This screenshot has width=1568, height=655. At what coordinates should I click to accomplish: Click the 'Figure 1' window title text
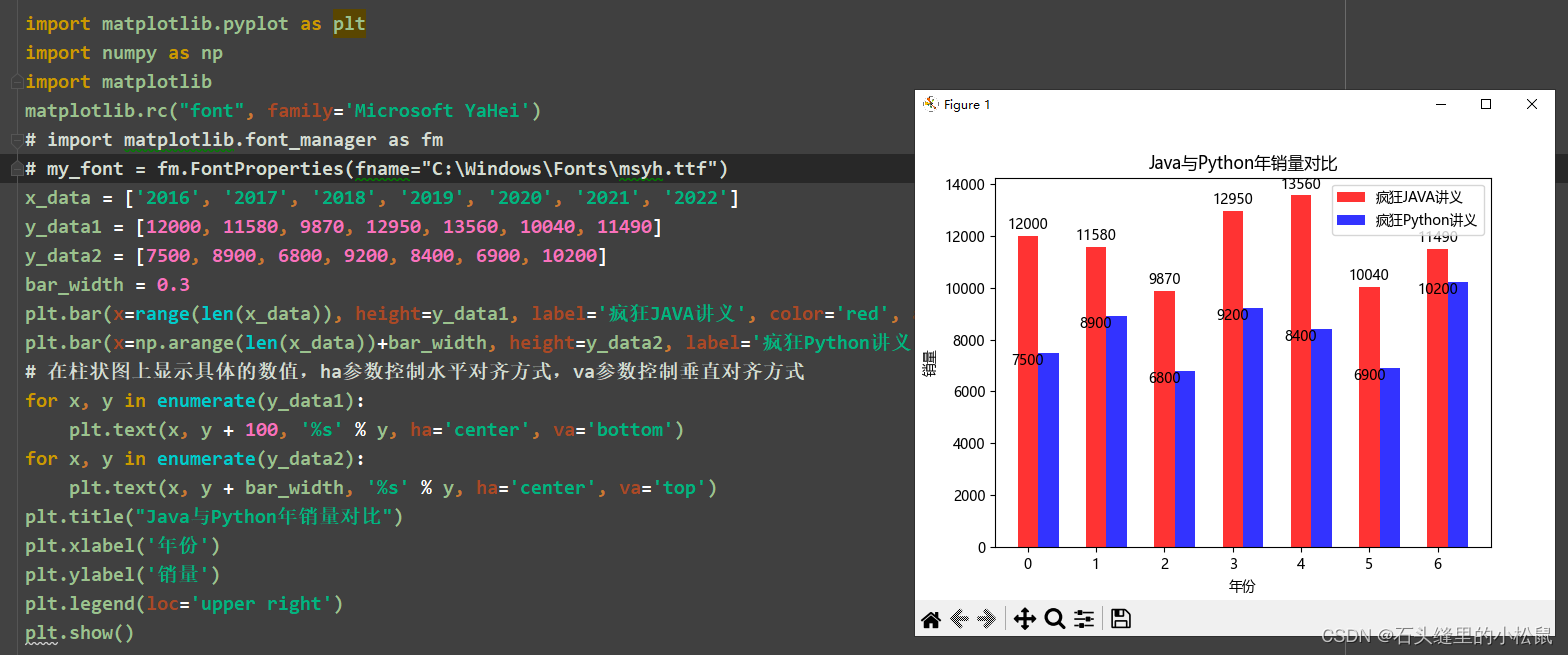[967, 105]
